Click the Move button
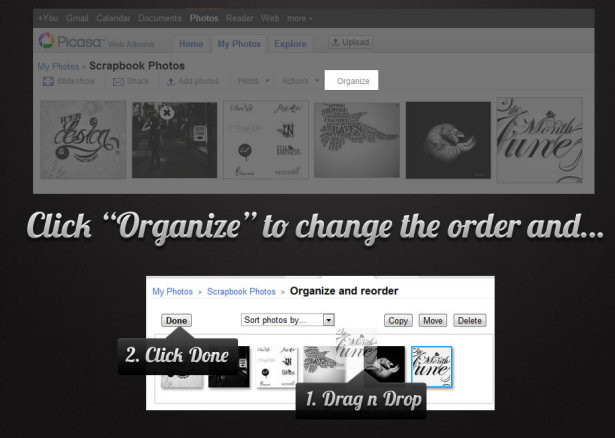This screenshot has height=438, width=615. (433, 320)
